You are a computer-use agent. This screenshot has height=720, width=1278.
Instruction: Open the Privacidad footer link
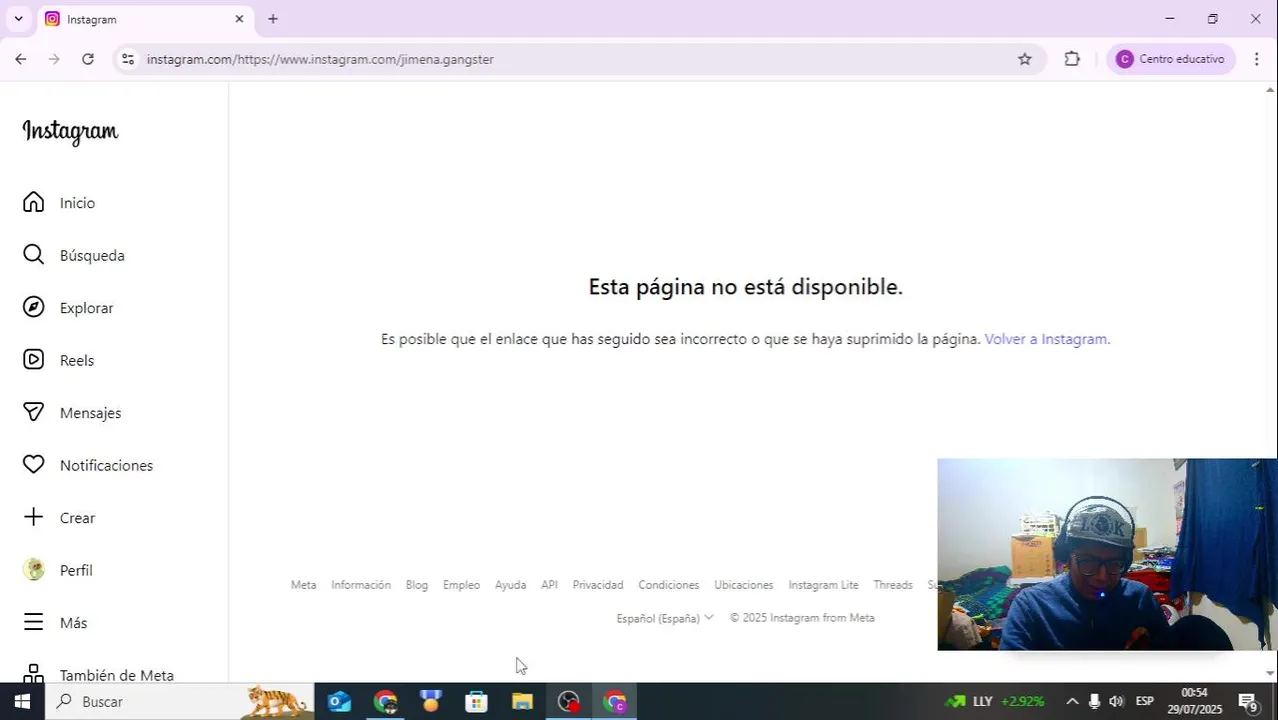tap(598, 585)
